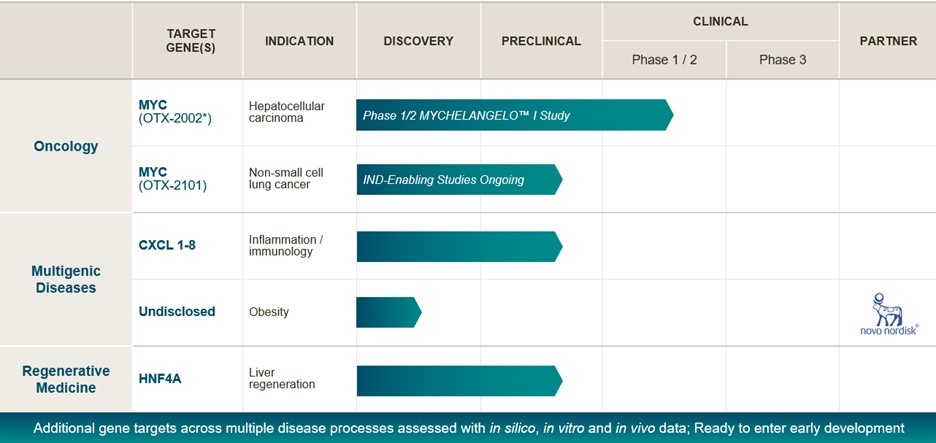936x443 pixels.
Task: Select the Regenerative Medicine category label
Action: 66,379
